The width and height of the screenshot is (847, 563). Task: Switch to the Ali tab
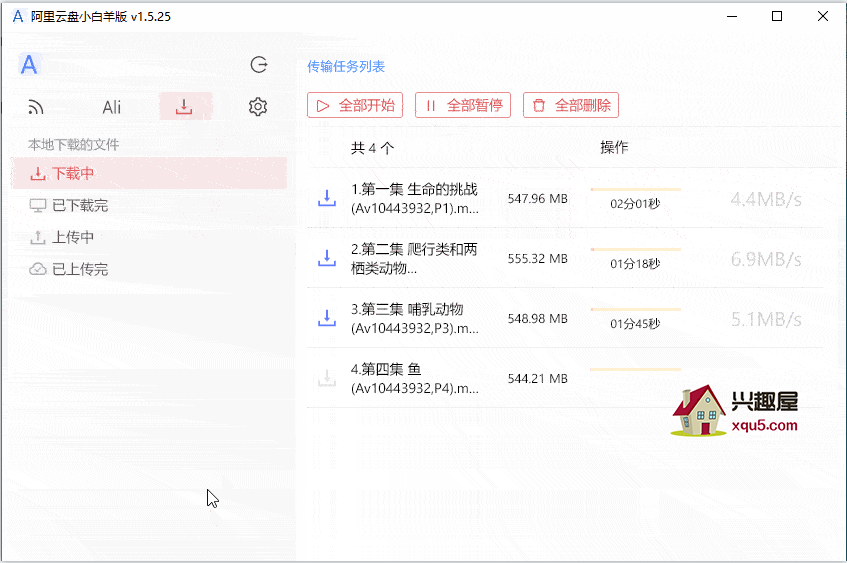(x=112, y=108)
